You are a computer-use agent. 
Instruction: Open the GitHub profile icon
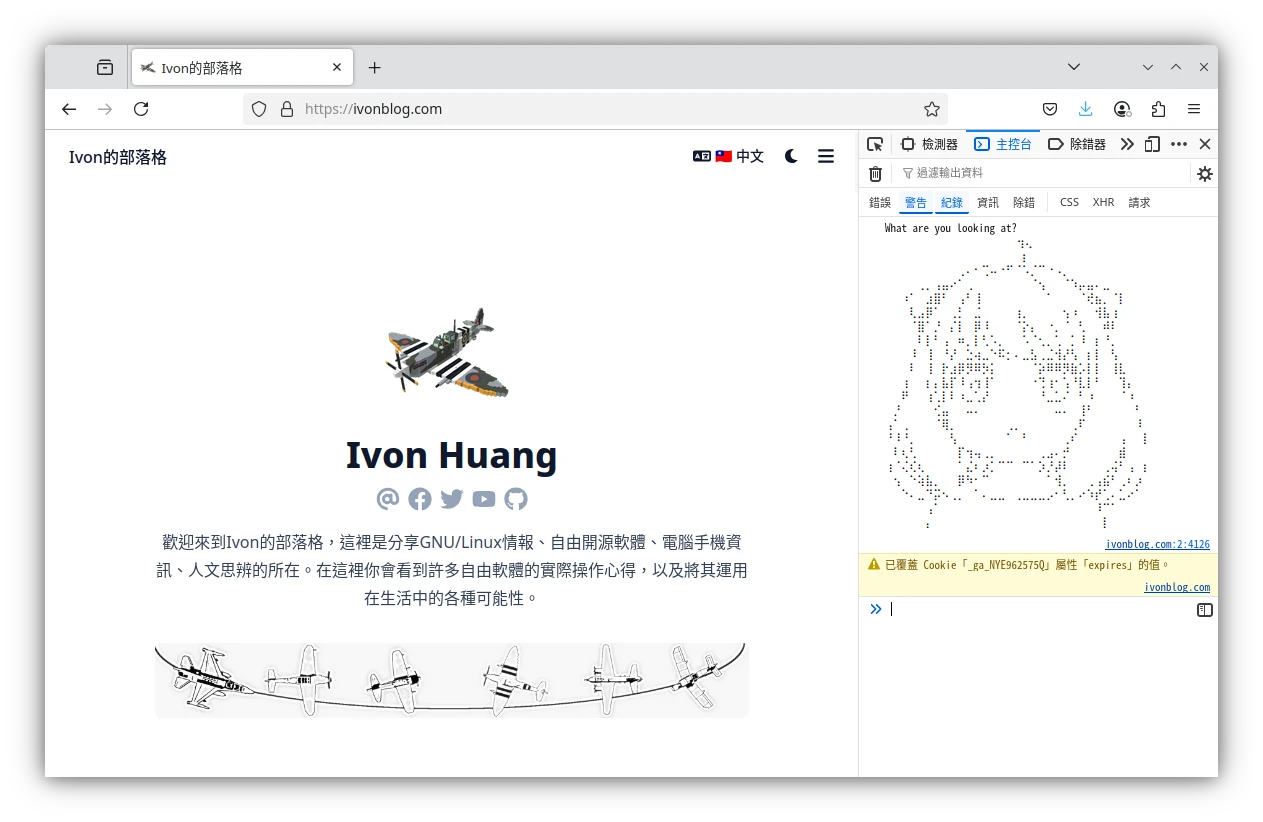coord(516,499)
